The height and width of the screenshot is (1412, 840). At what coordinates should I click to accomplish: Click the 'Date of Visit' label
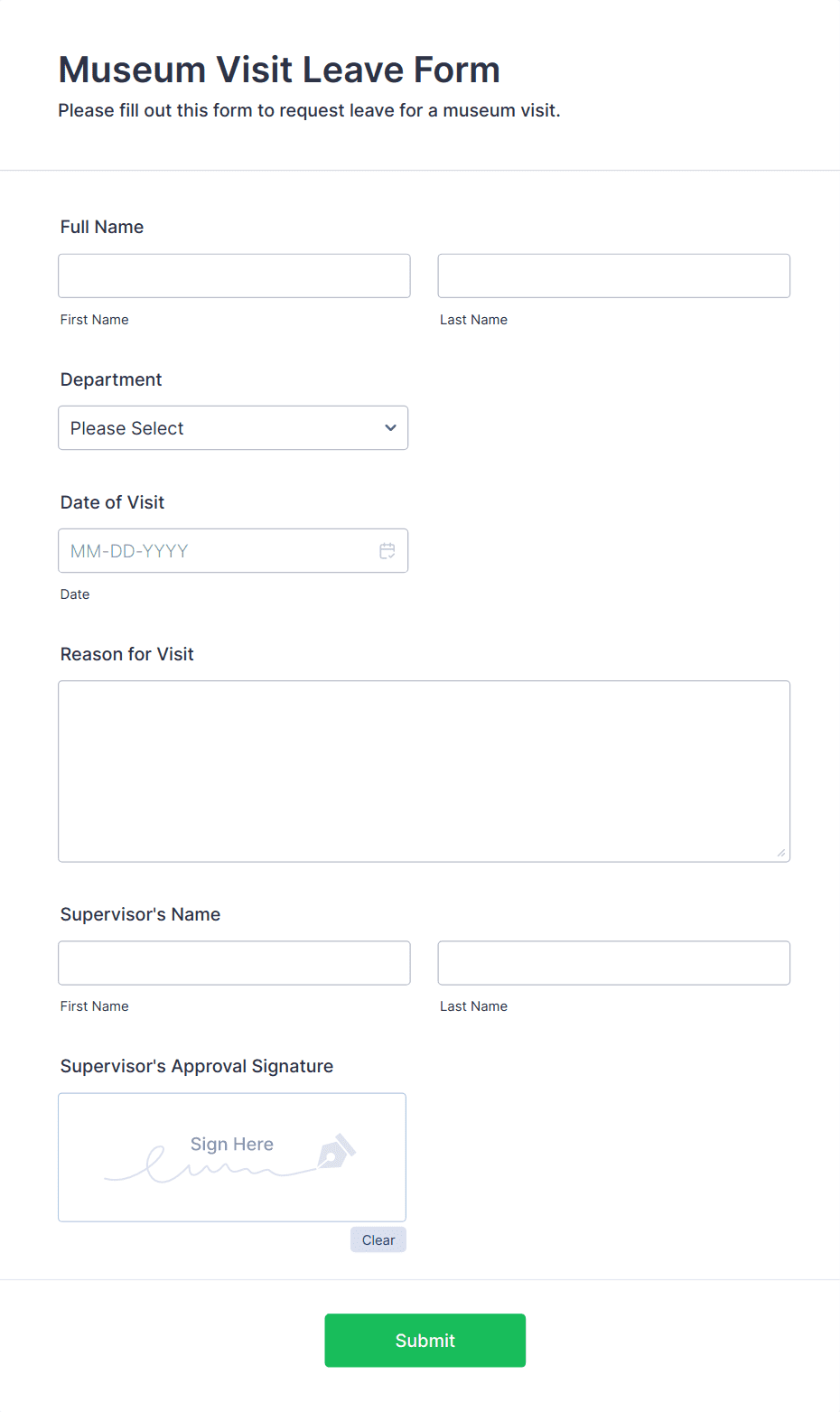(x=113, y=503)
